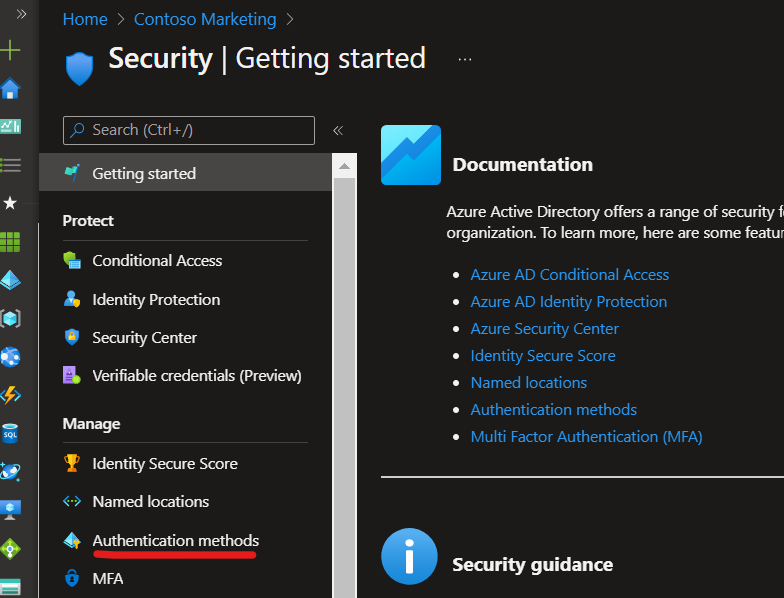Image resolution: width=784 pixels, height=598 pixels.
Task: Click the Named locations arrows icon
Action: click(x=72, y=501)
